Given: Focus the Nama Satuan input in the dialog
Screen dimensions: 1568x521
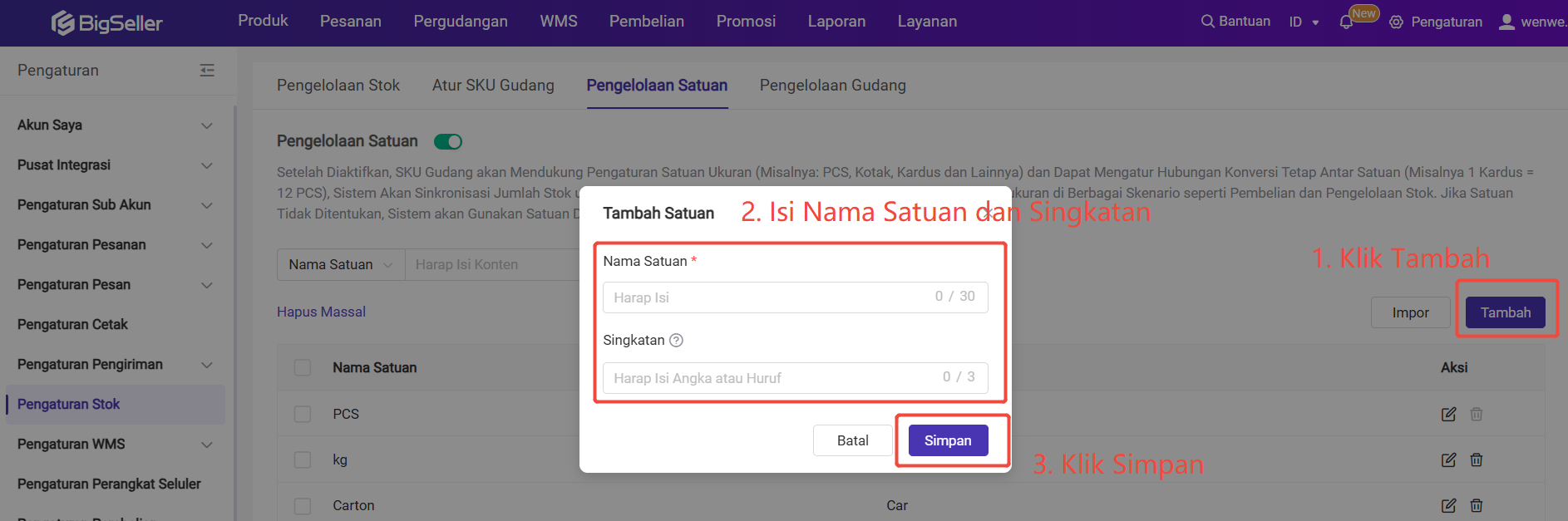Looking at the screenshot, I should (796, 297).
